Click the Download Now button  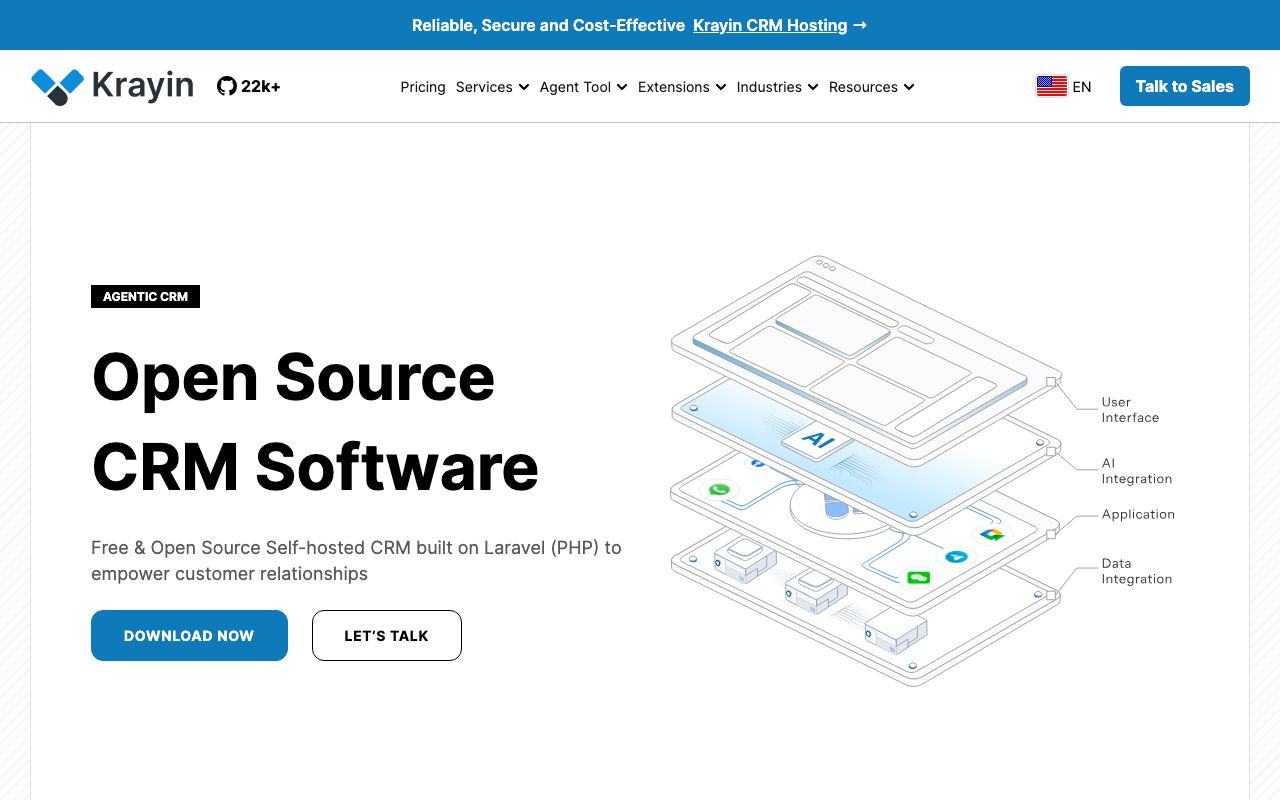[189, 636]
